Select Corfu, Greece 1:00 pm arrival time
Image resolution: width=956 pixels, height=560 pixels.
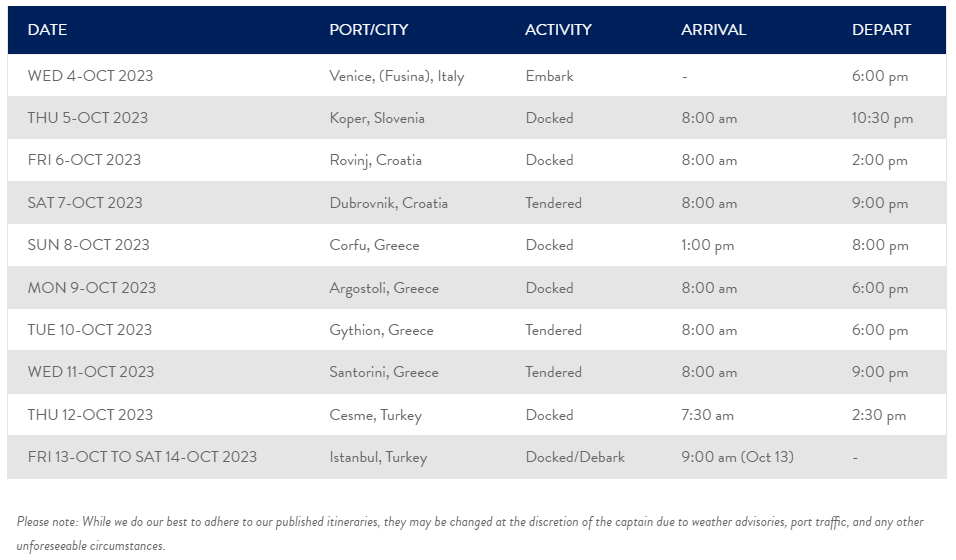click(707, 245)
